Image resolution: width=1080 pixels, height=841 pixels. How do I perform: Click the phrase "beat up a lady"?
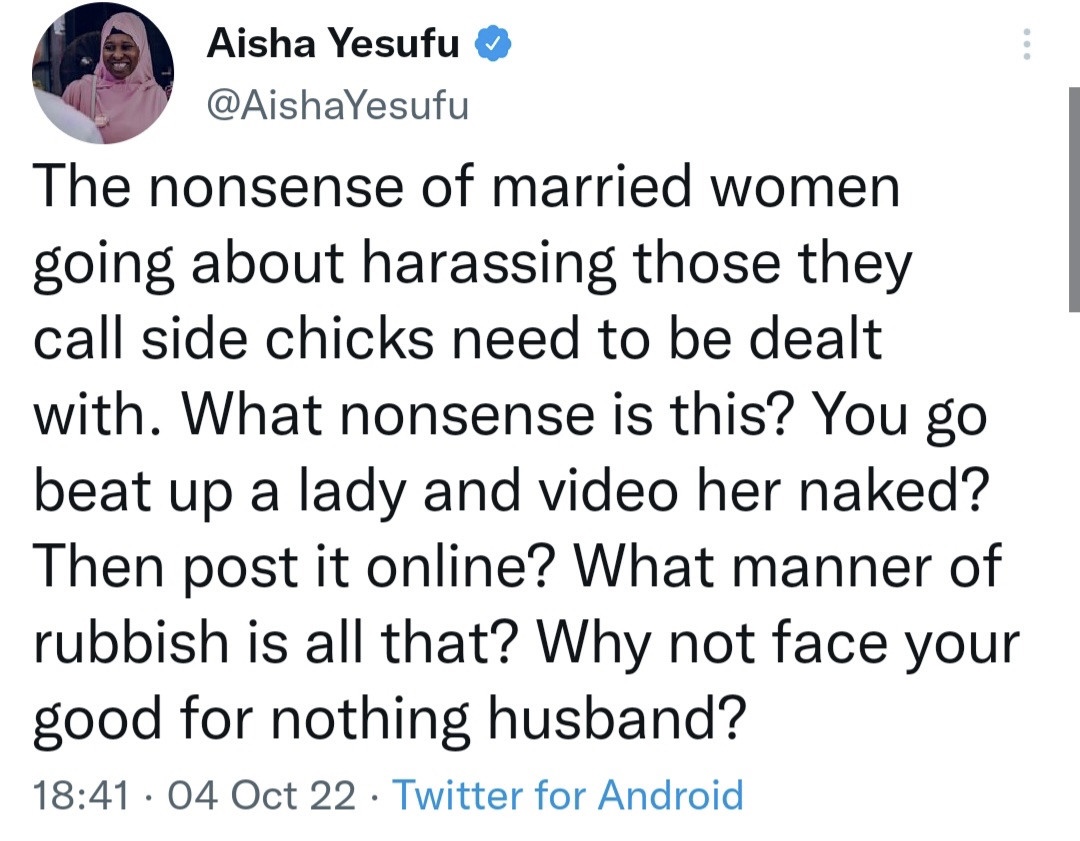[x=226, y=492]
